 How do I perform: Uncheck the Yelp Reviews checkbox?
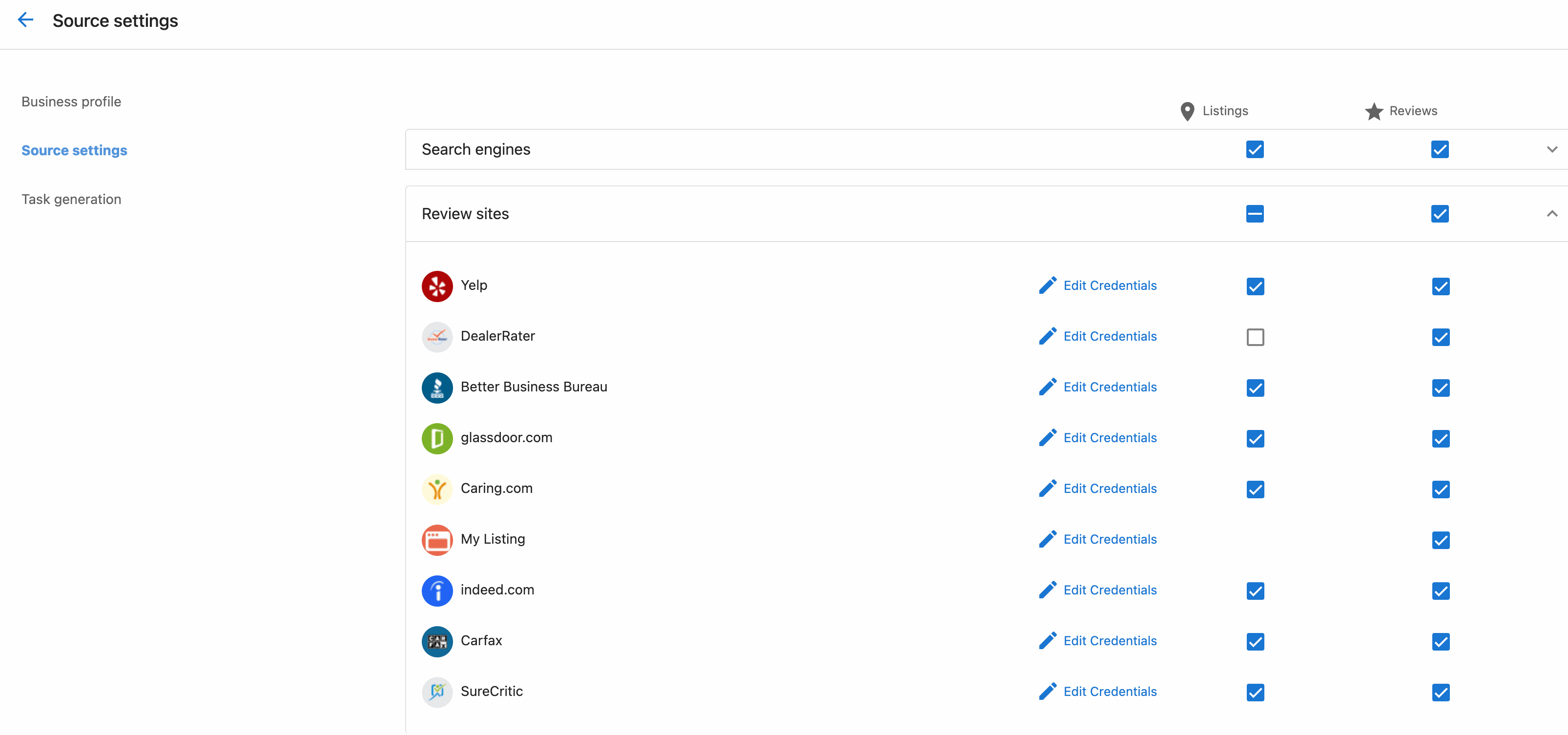click(x=1440, y=286)
